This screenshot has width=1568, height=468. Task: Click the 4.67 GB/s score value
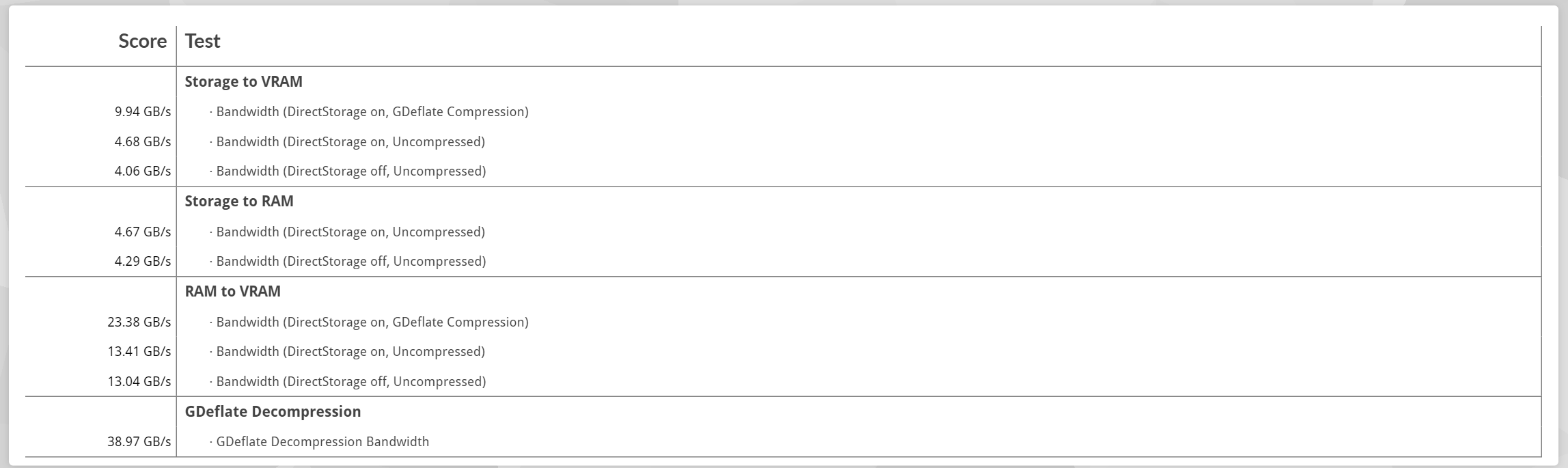(x=143, y=232)
